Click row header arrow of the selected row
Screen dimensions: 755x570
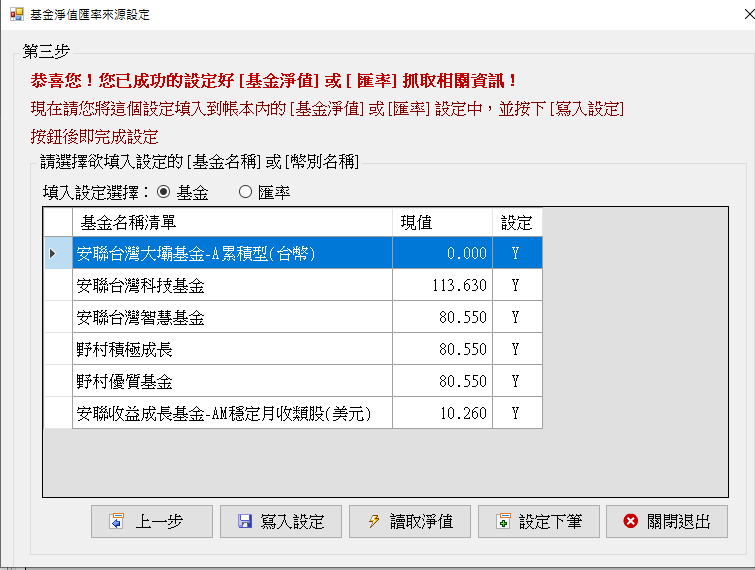click(x=58, y=253)
